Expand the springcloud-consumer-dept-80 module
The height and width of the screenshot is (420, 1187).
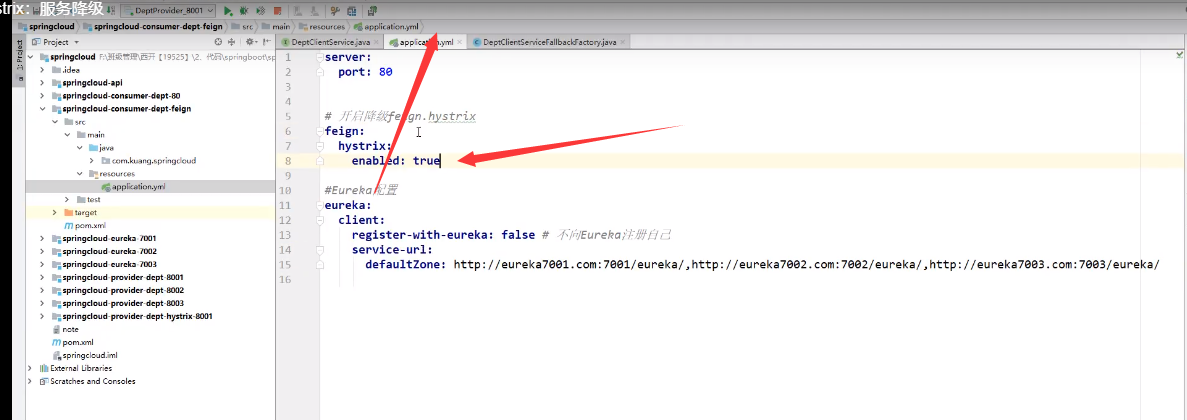[x=42, y=95]
